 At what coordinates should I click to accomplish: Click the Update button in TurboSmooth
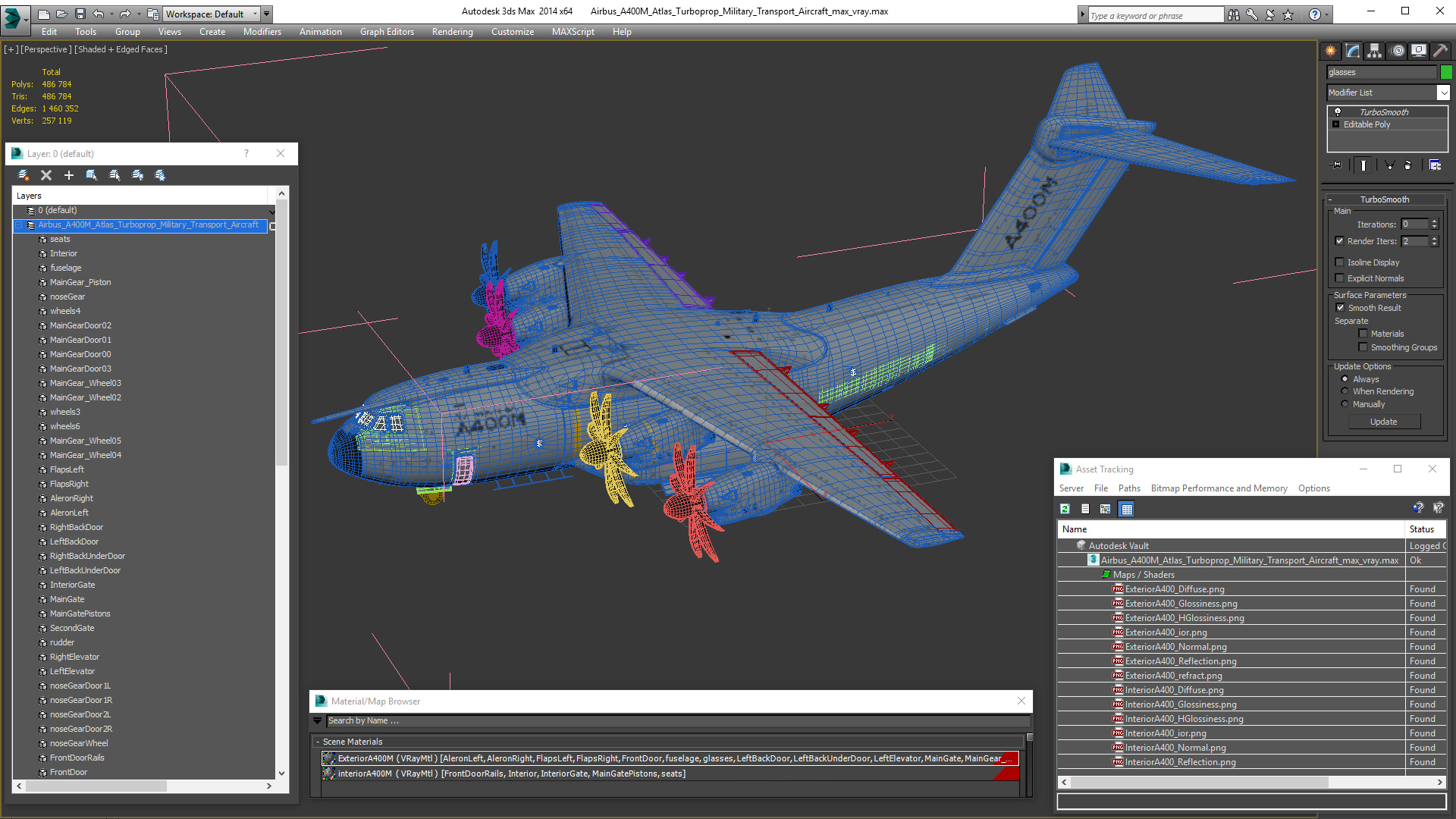tap(1384, 422)
